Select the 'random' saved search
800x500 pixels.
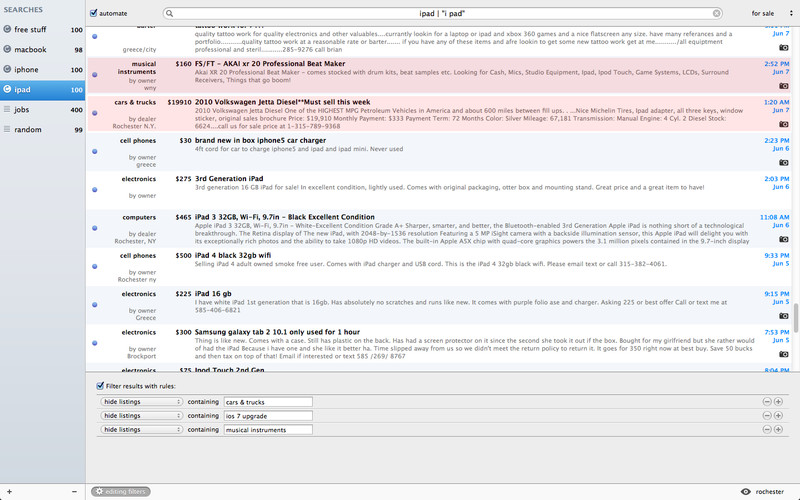pos(42,130)
